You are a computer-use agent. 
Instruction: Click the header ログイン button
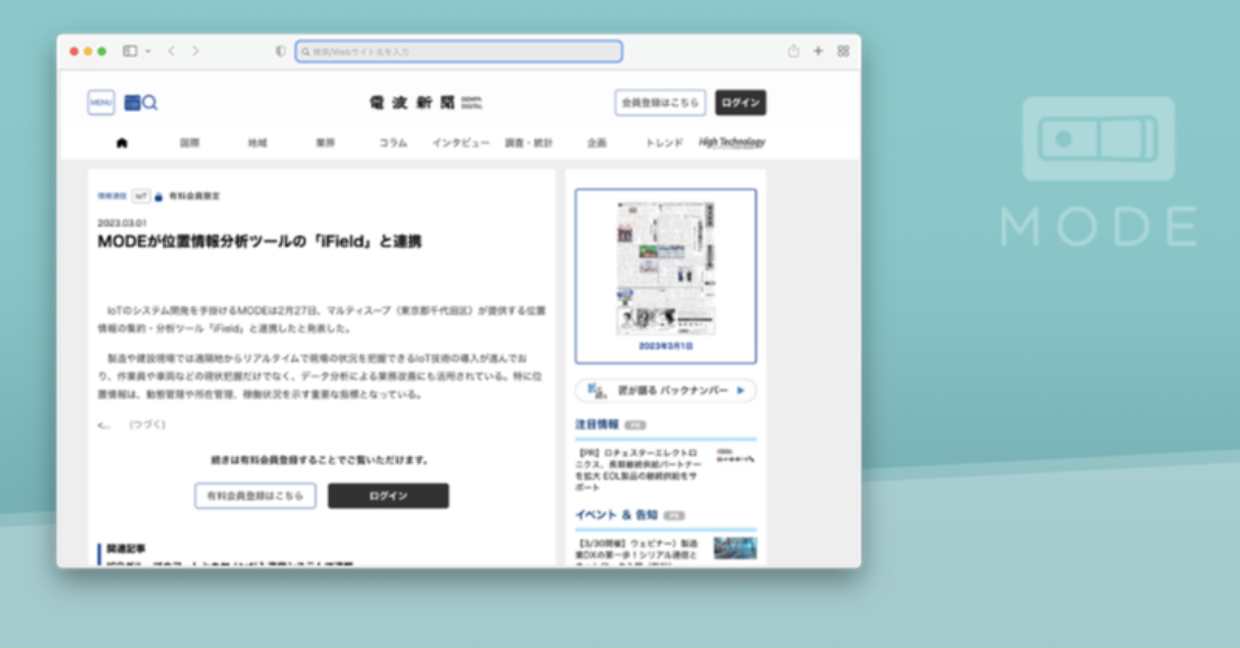click(740, 103)
